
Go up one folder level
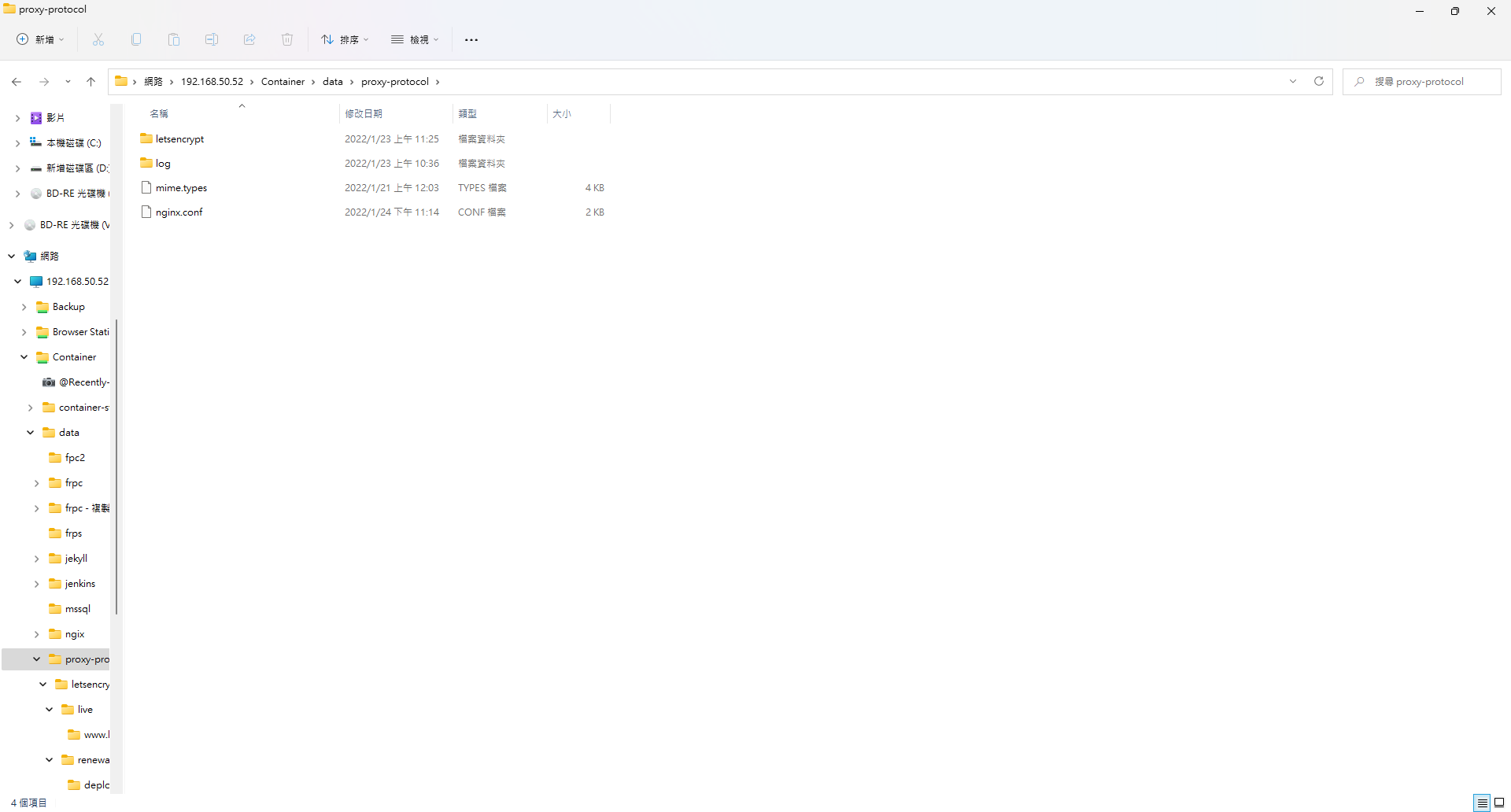click(91, 82)
